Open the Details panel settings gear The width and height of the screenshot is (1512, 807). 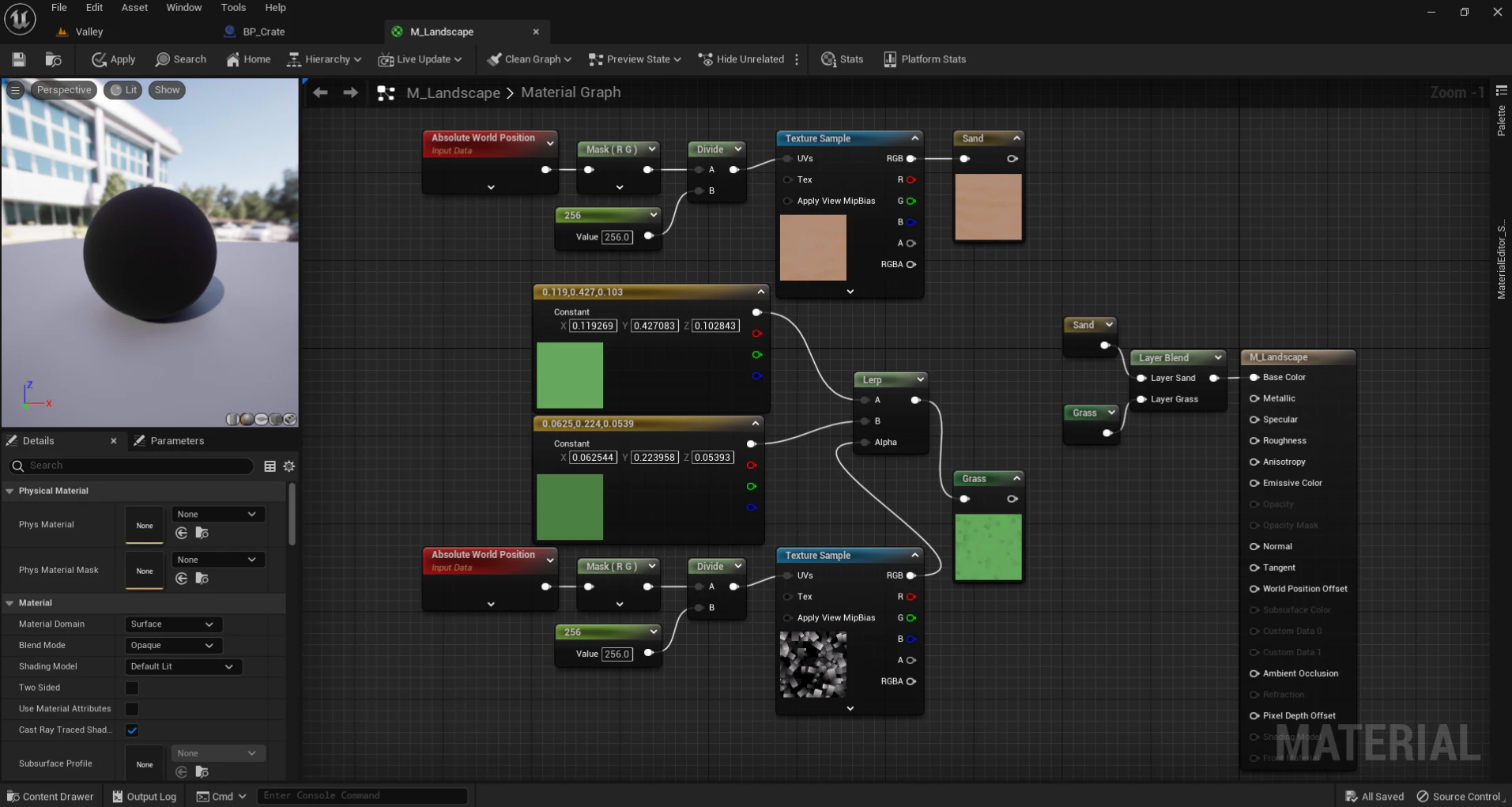(x=289, y=466)
